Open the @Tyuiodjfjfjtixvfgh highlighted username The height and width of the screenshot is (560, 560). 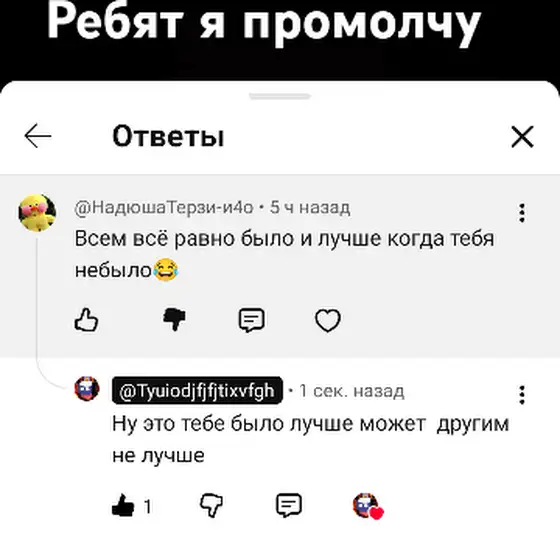197,390
